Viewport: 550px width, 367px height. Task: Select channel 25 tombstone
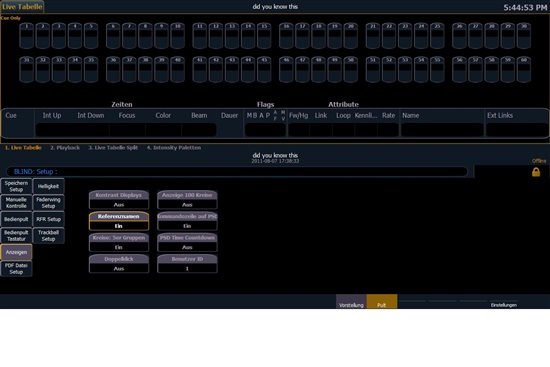(437, 35)
